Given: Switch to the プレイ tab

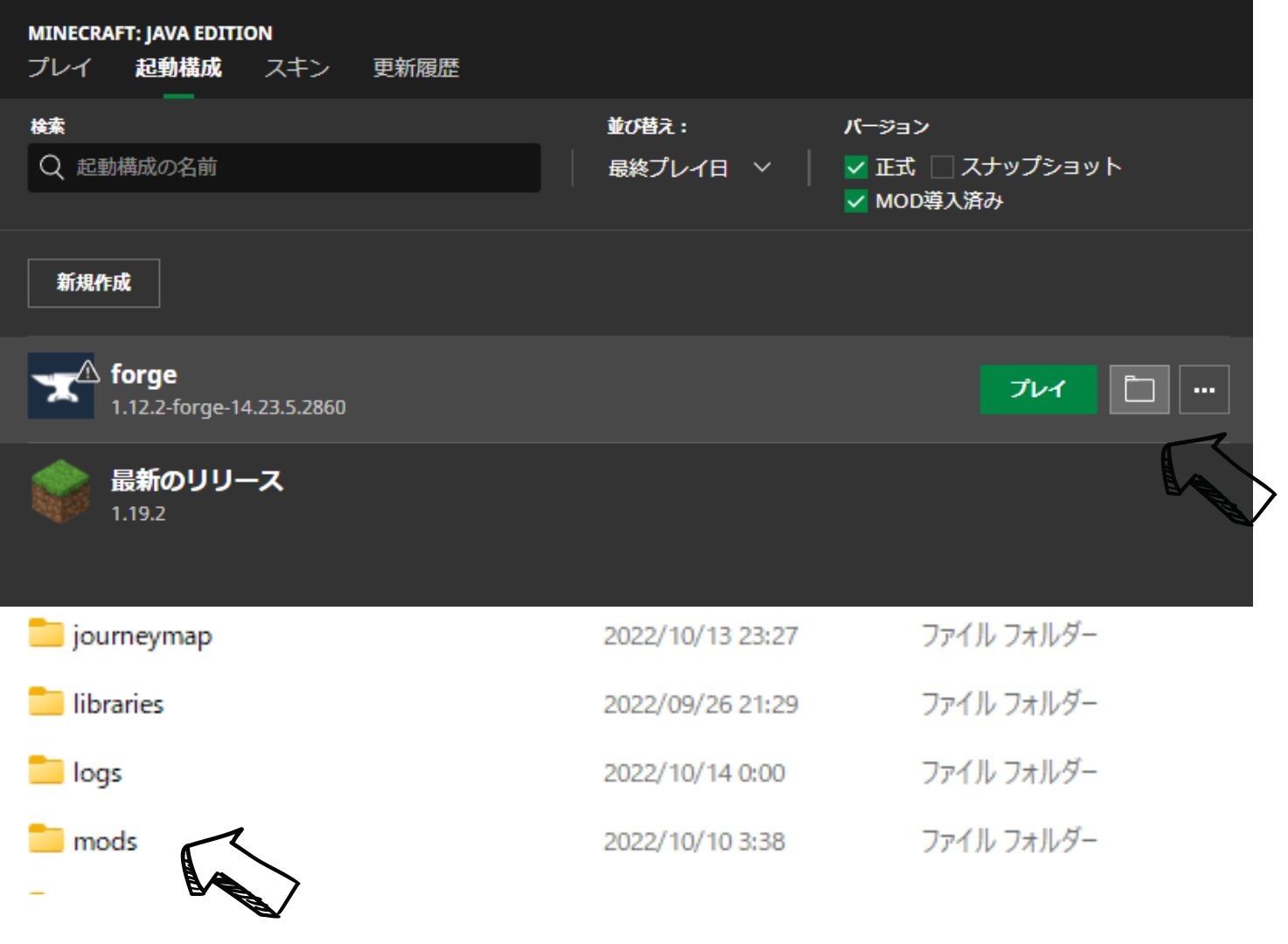Looking at the screenshot, I should 59,68.
